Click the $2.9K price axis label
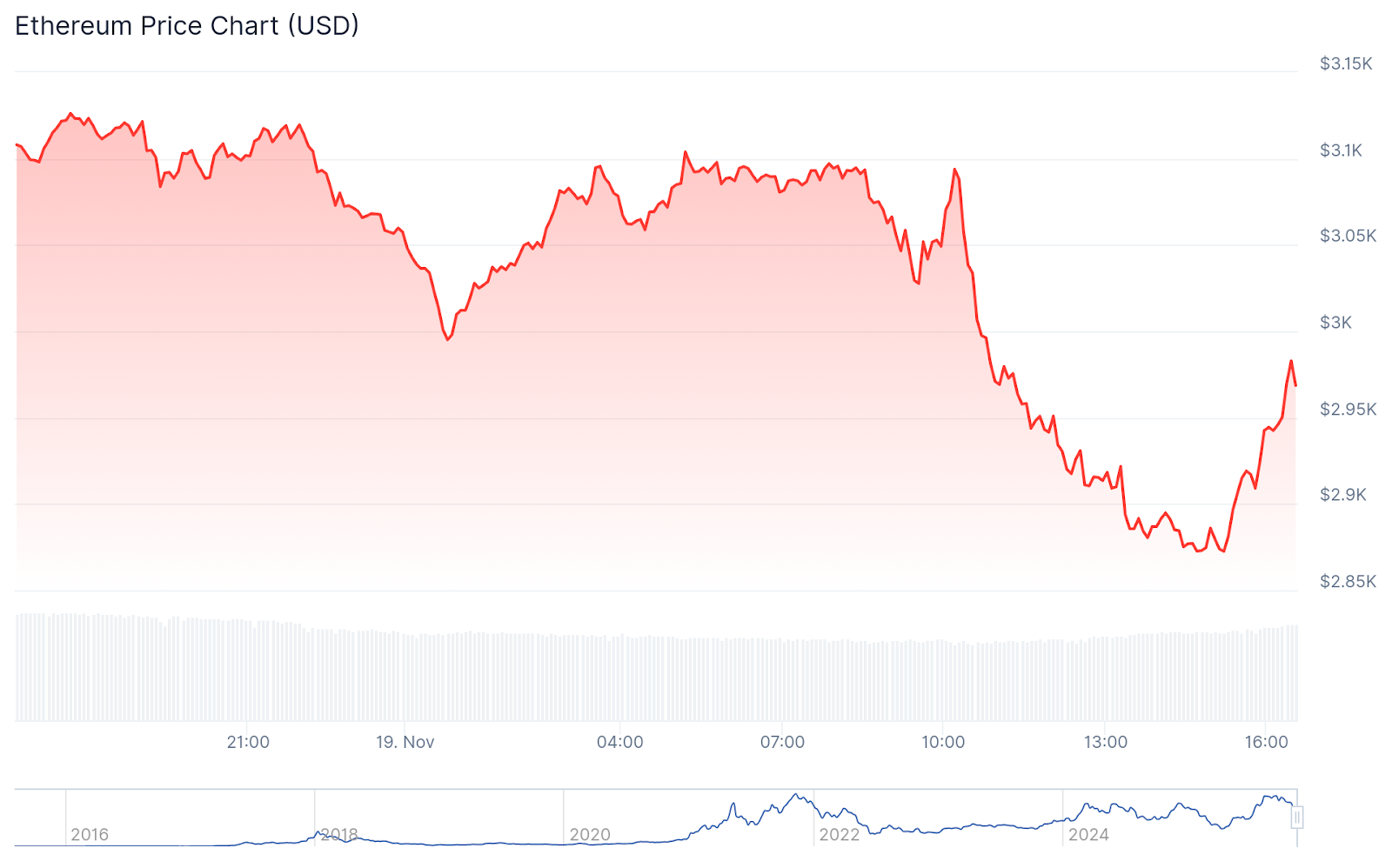 tap(1343, 495)
